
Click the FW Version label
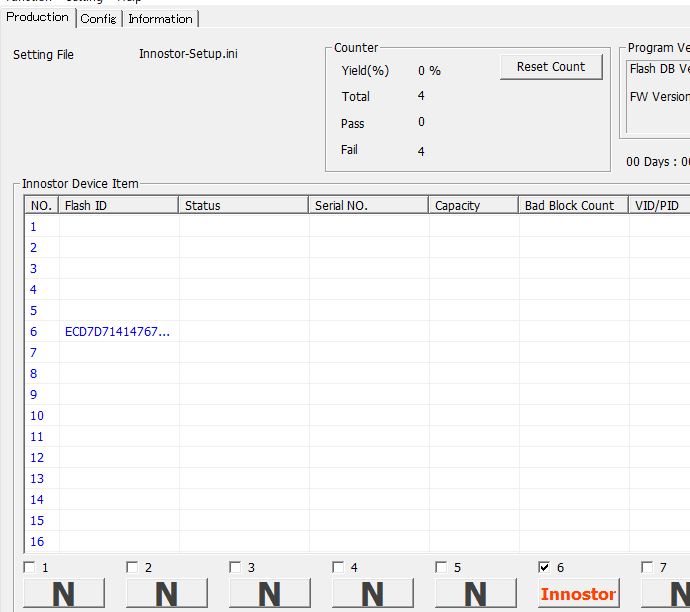(x=660, y=97)
